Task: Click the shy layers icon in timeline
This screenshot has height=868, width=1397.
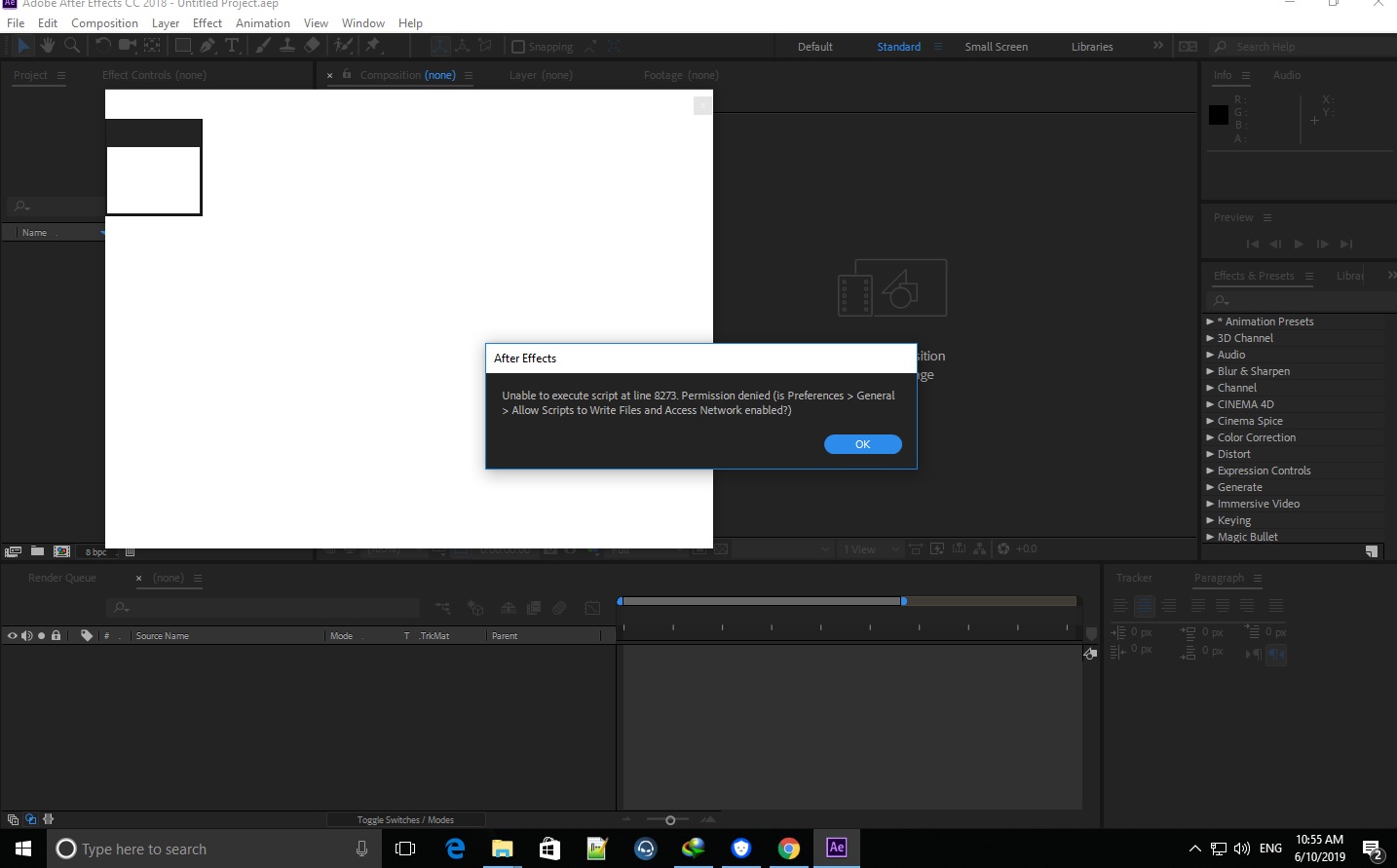Action: [x=509, y=608]
